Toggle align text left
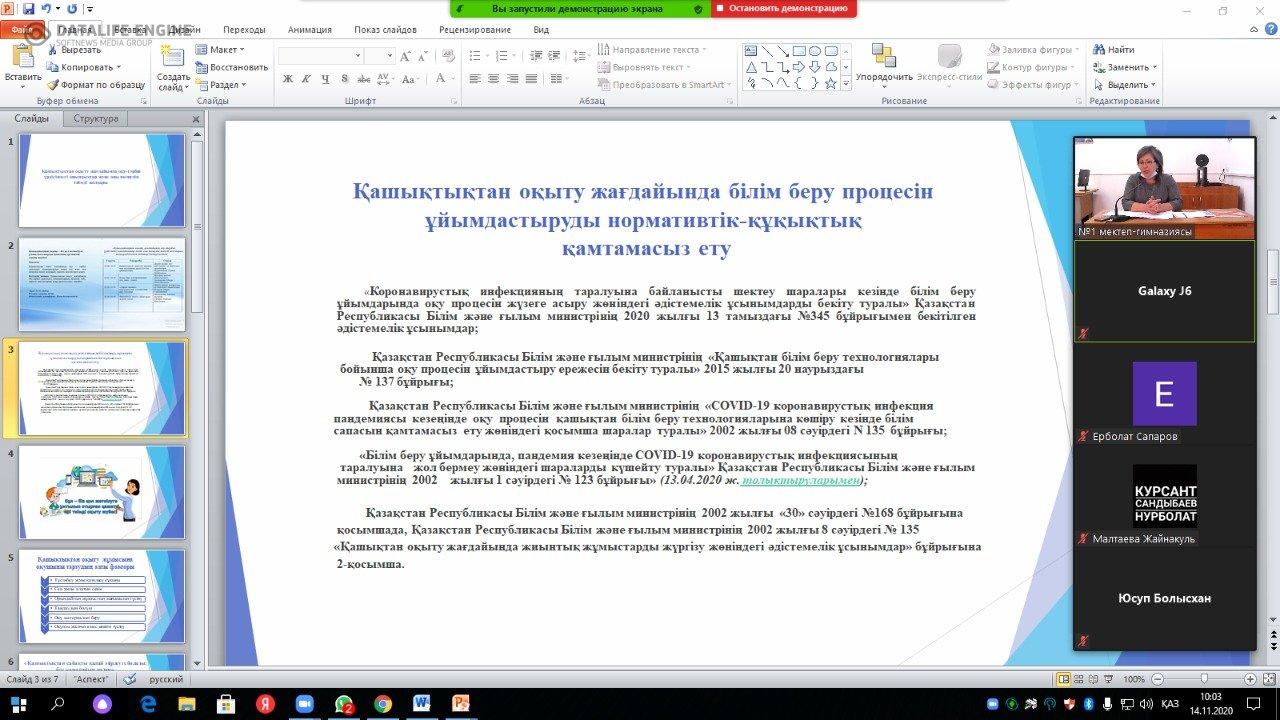This screenshot has width=1280, height=720. [x=475, y=79]
